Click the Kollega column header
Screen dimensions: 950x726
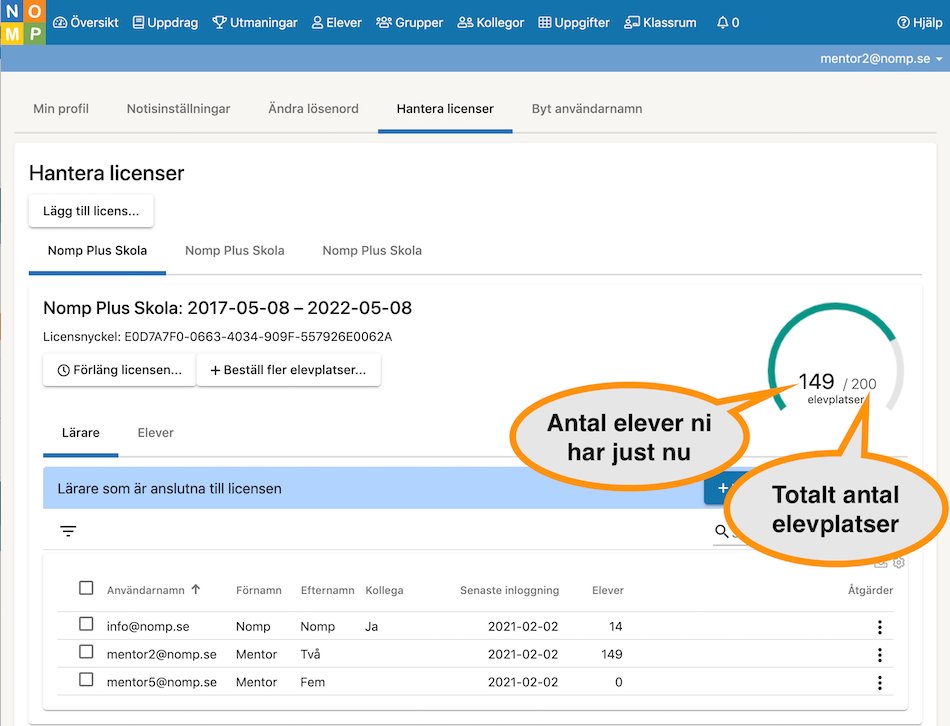click(x=384, y=590)
